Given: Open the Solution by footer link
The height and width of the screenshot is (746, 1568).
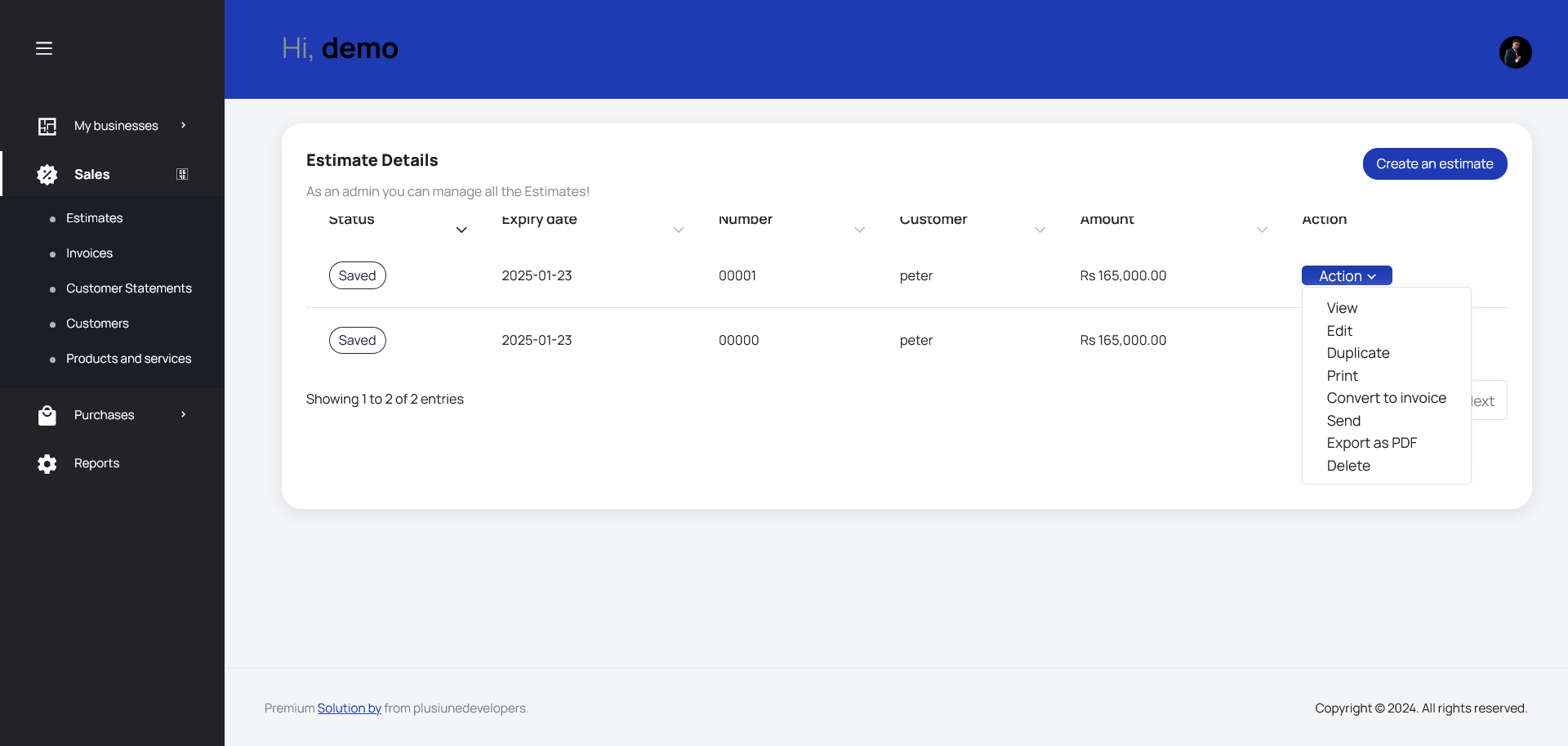Looking at the screenshot, I should click(349, 708).
